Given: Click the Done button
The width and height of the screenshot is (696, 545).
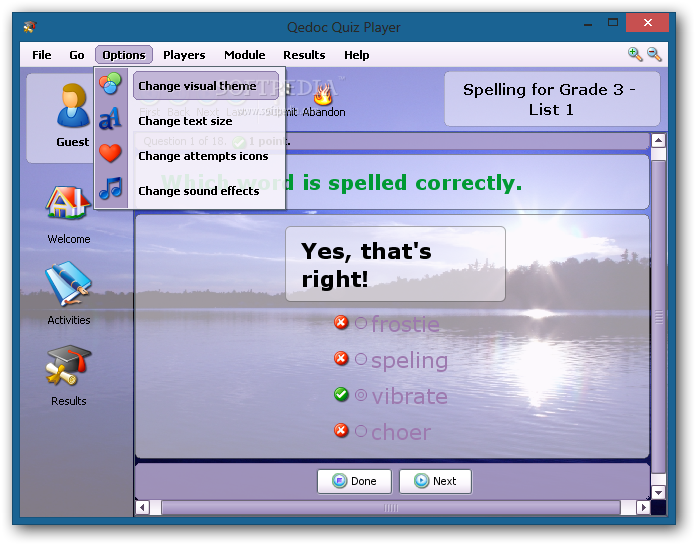Looking at the screenshot, I should tap(354, 481).
